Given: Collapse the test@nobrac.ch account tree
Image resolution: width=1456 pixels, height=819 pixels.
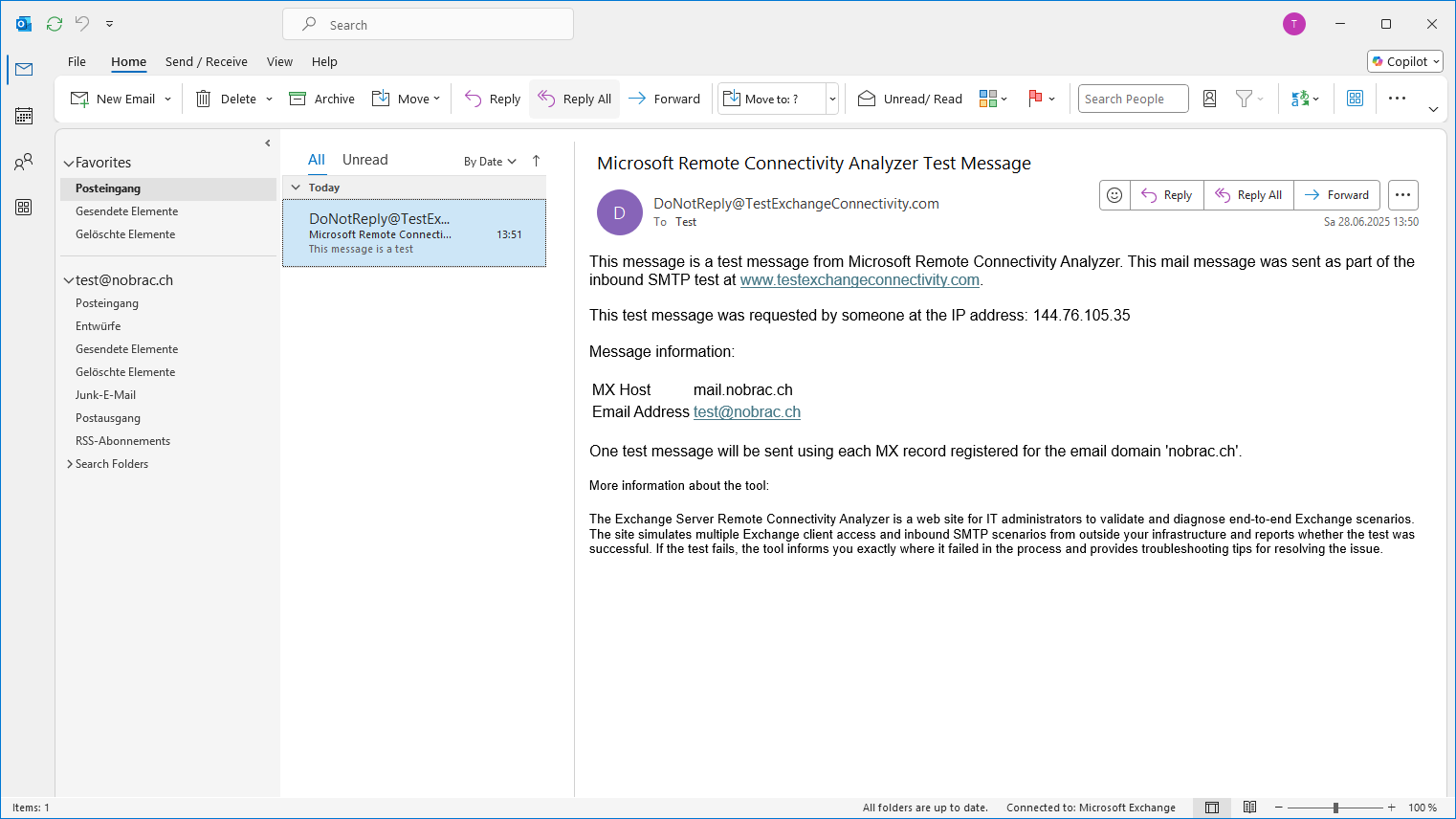Looking at the screenshot, I should coord(69,281).
